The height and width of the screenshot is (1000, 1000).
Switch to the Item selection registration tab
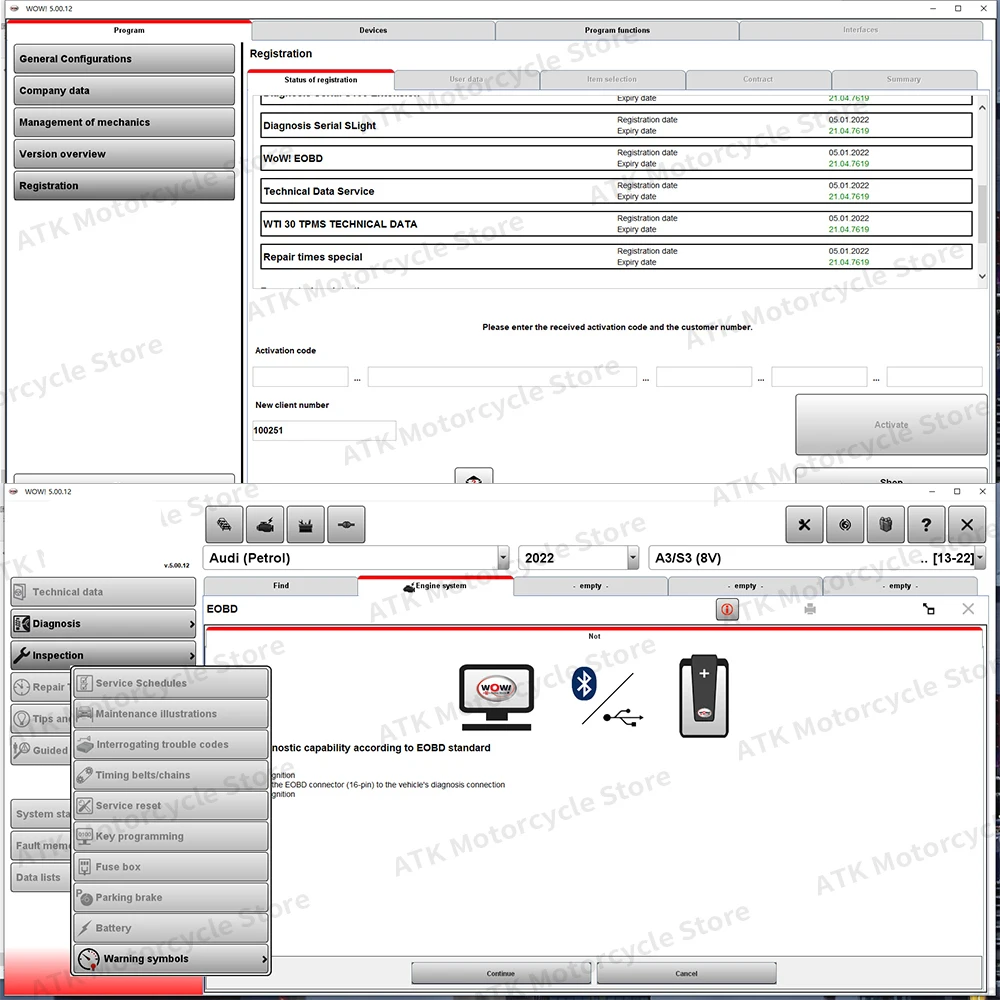click(x=612, y=80)
